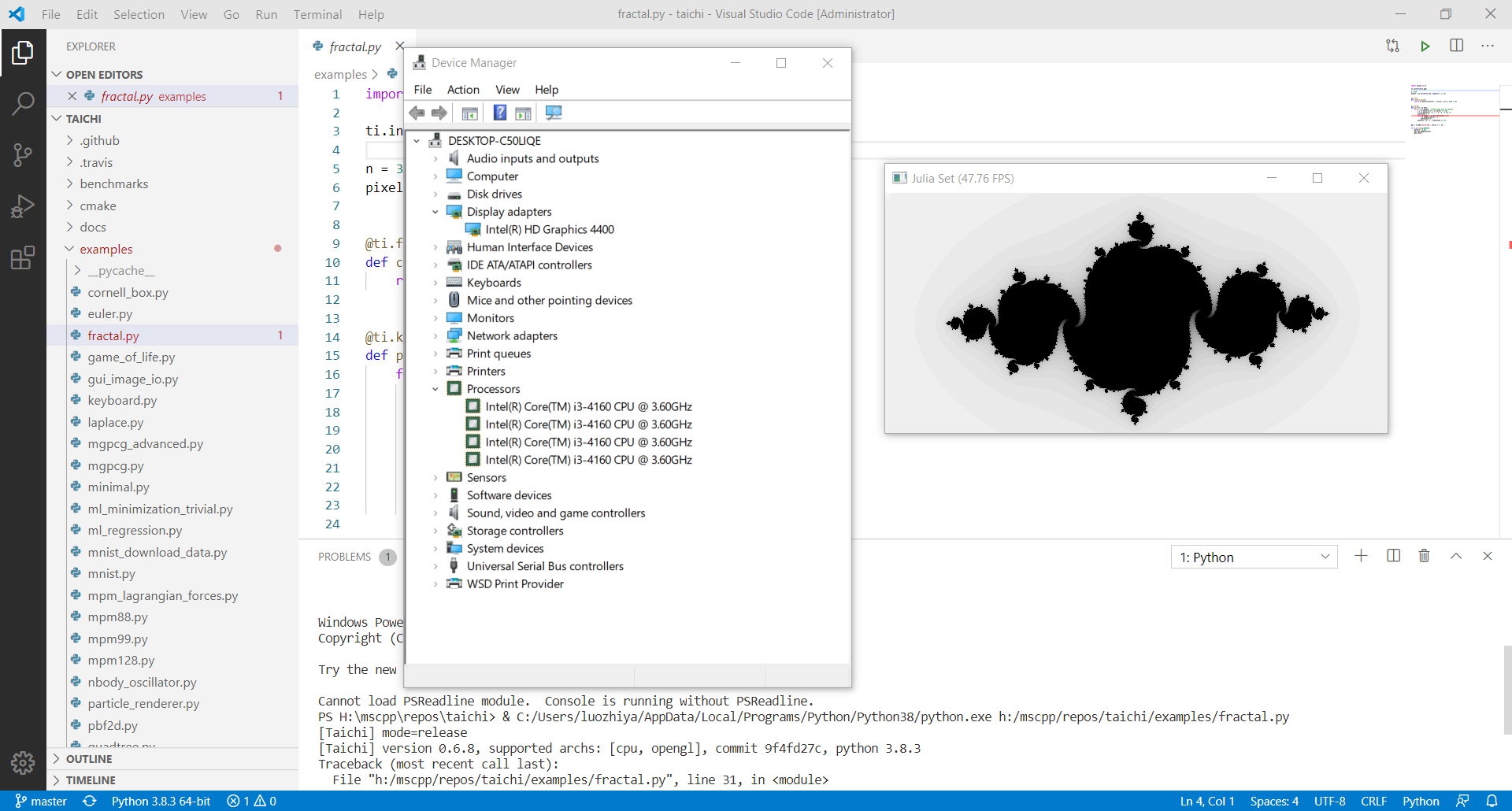This screenshot has width=1512, height=811.
Task: Open the Explorer view in activity bar
Action: pyautogui.click(x=23, y=53)
